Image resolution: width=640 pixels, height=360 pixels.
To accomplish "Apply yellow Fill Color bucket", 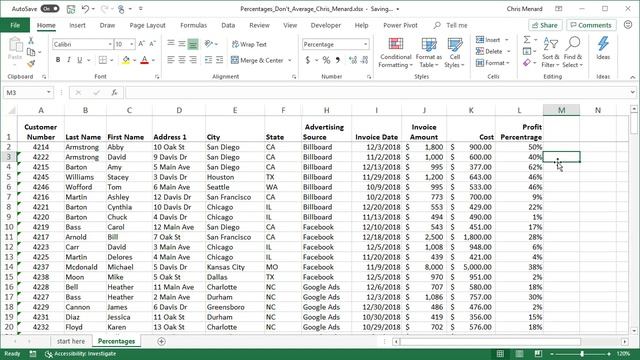I will 126,60.
